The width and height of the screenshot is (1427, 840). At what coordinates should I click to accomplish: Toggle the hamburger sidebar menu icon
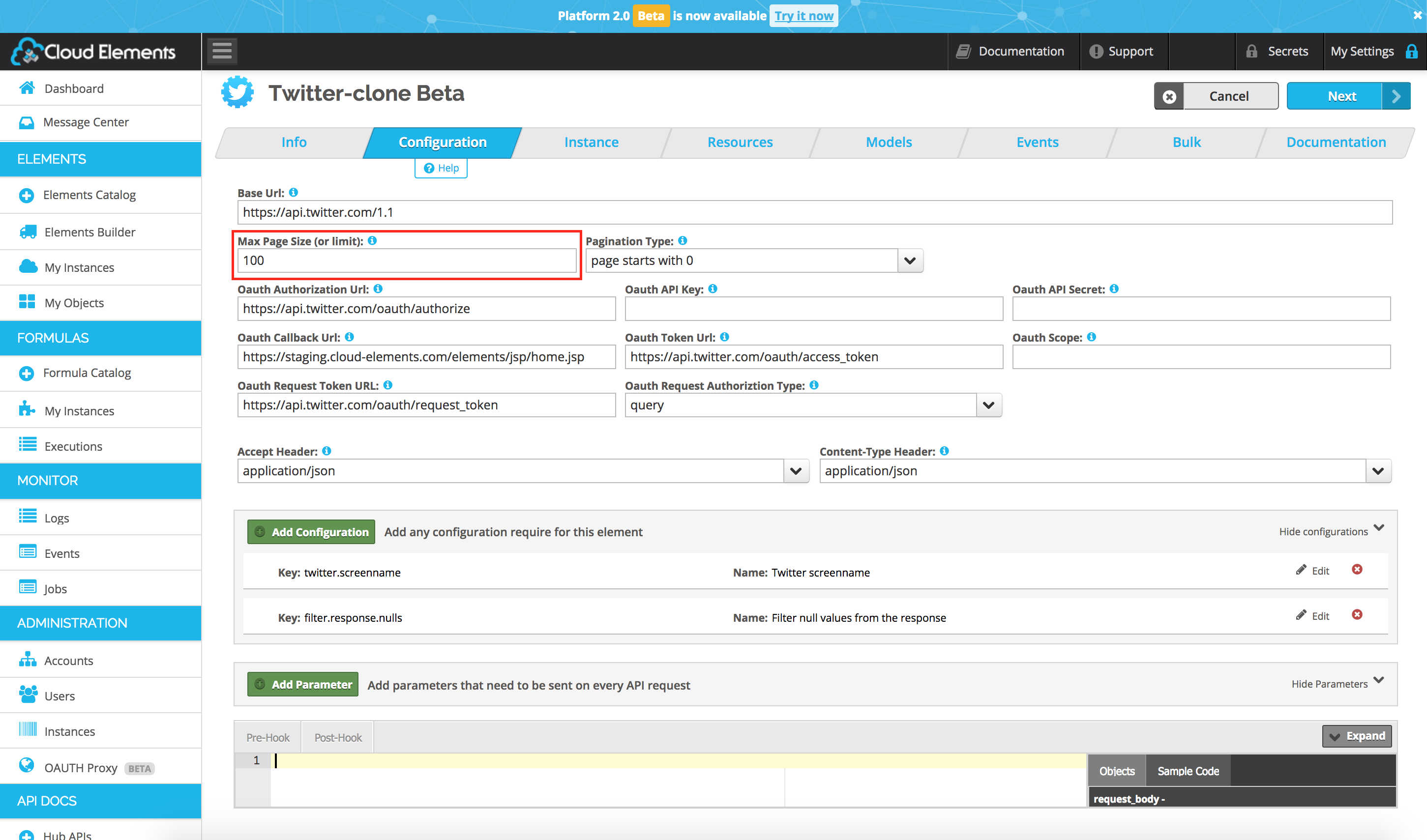click(x=221, y=51)
